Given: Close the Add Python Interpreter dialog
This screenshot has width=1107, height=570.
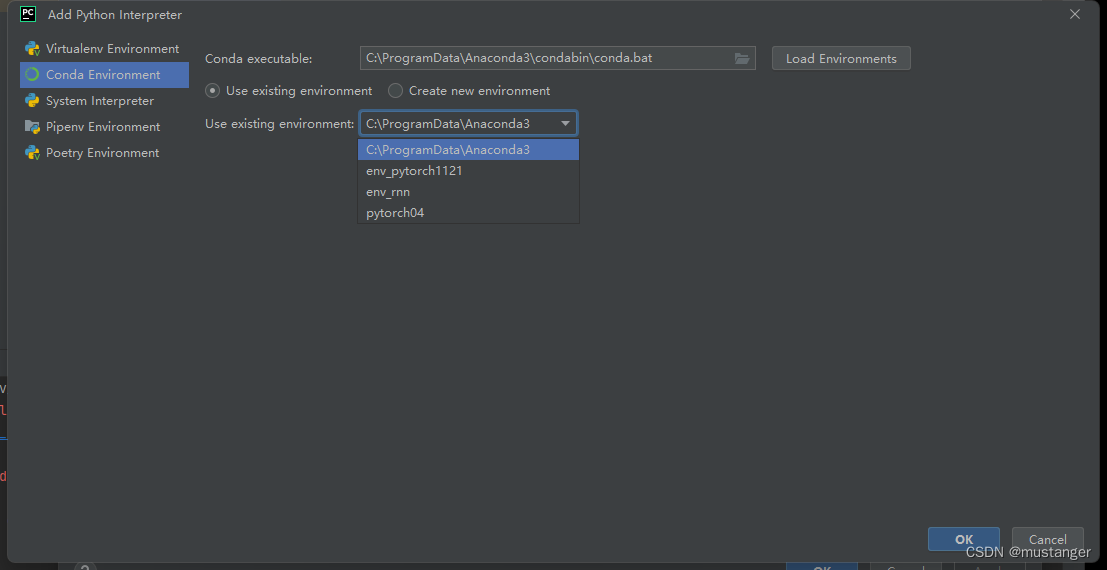Looking at the screenshot, I should (x=1075, y=14).
